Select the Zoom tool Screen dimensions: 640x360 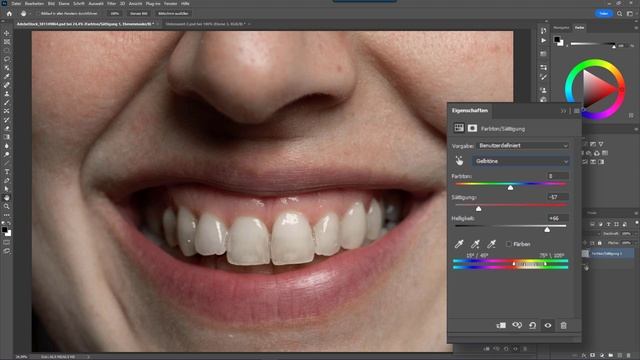click(7, 206)
